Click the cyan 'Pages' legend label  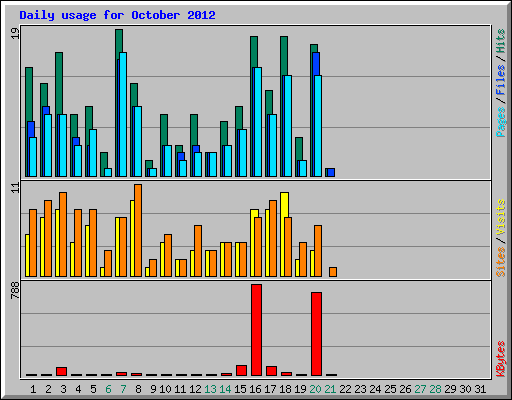(501, 122)
